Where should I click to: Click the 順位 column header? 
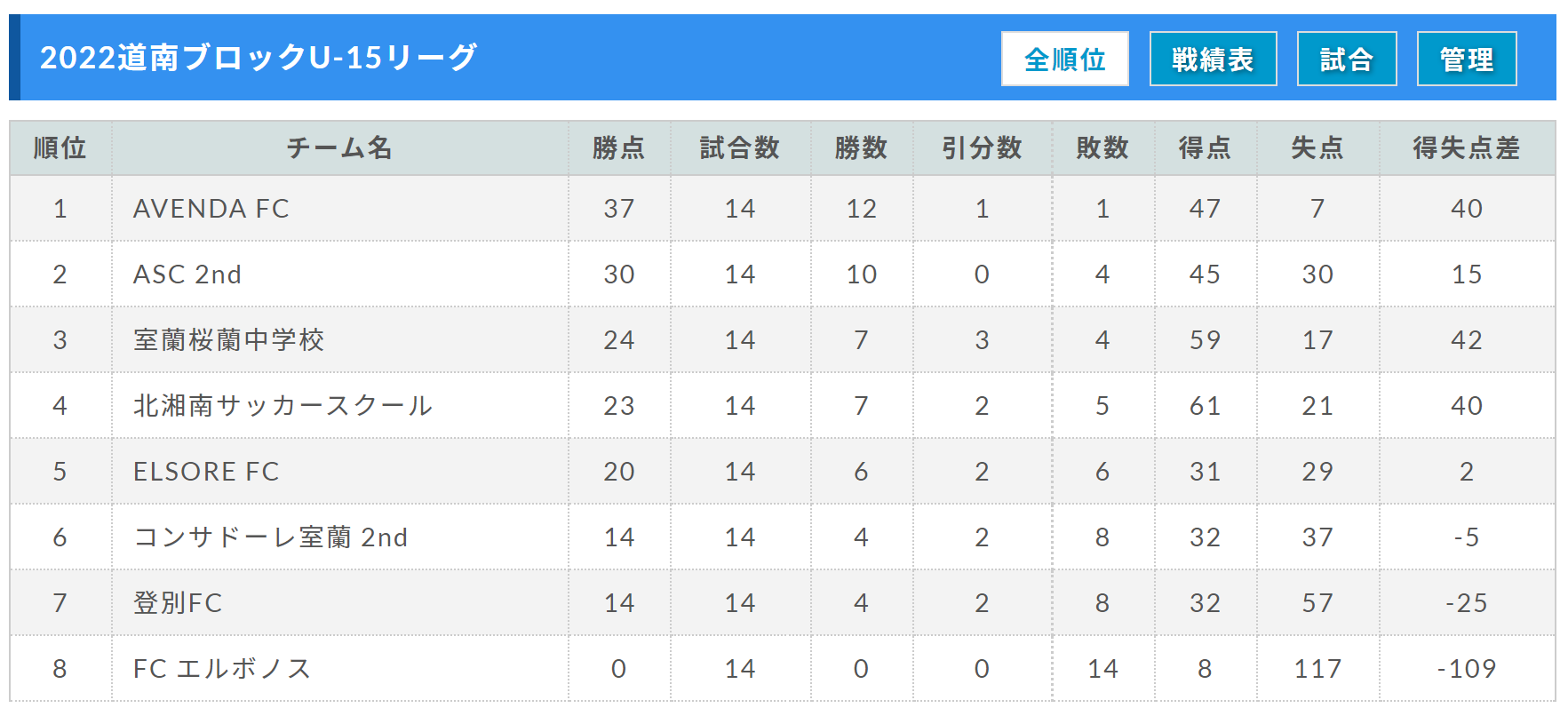[60, 147]
